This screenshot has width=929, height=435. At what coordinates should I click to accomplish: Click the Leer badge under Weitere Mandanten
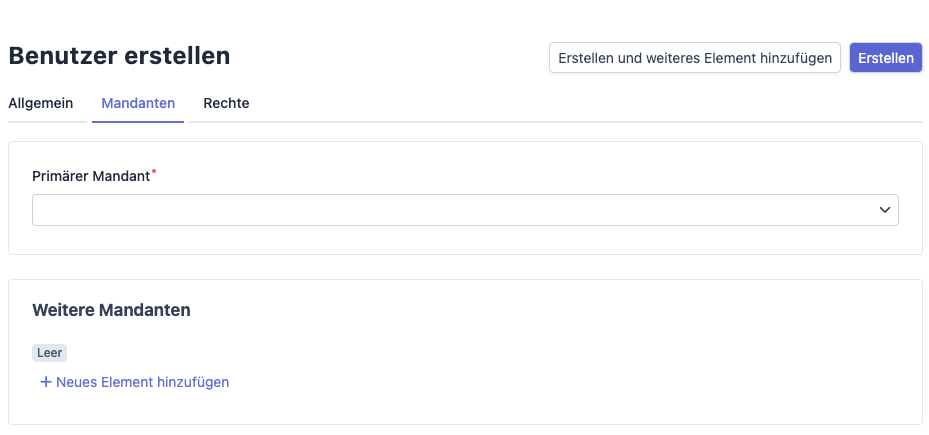[x=49, y=353]
